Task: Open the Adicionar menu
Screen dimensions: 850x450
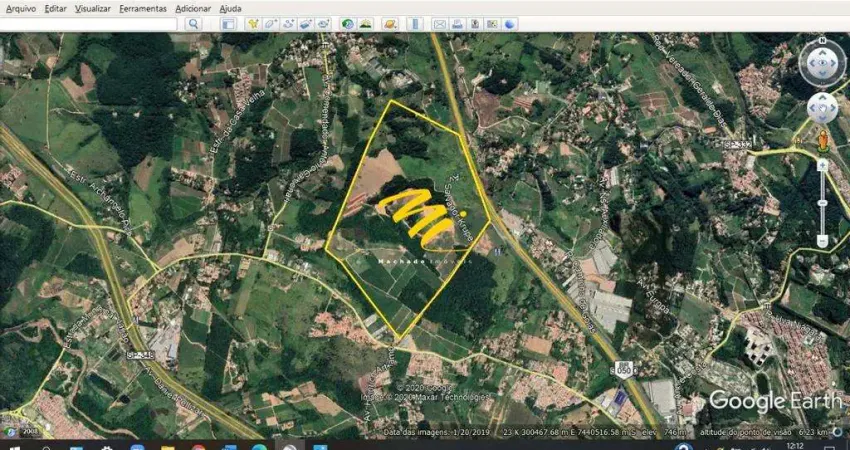Action: click(x=193, y=9)
